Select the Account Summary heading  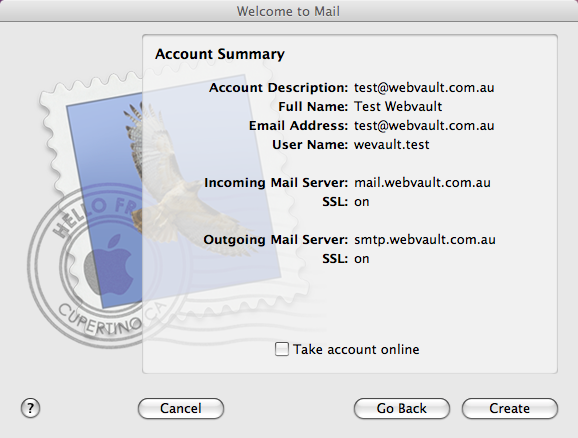point(220,54)
